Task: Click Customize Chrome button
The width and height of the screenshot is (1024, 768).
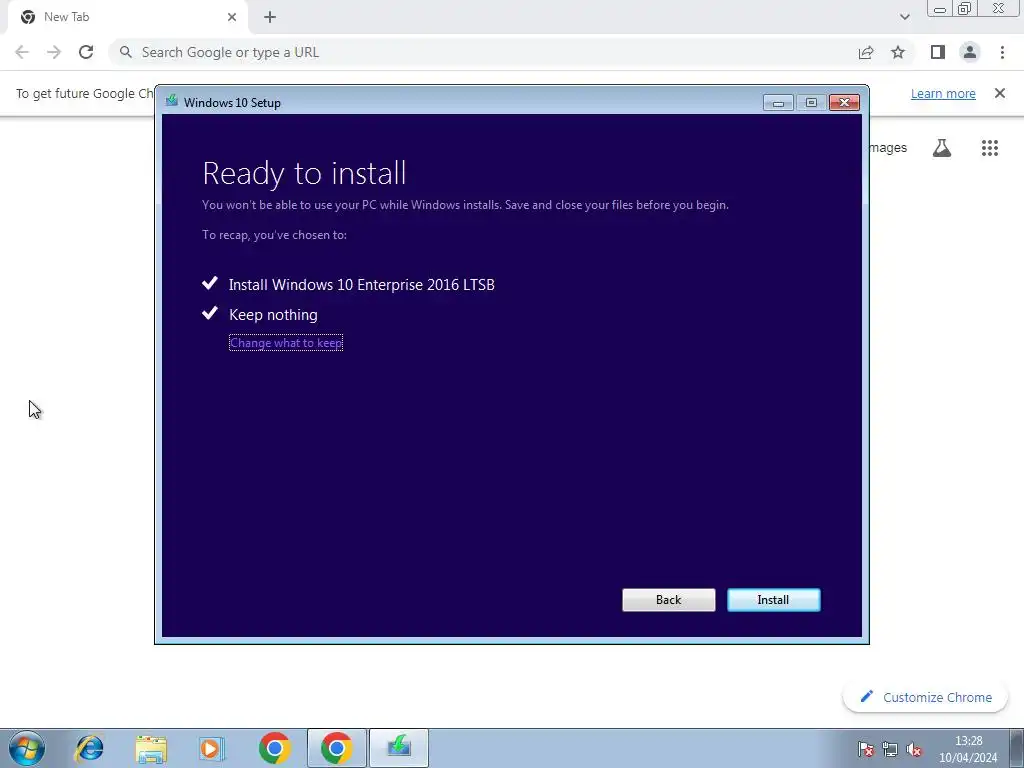Action: [925, 697]
